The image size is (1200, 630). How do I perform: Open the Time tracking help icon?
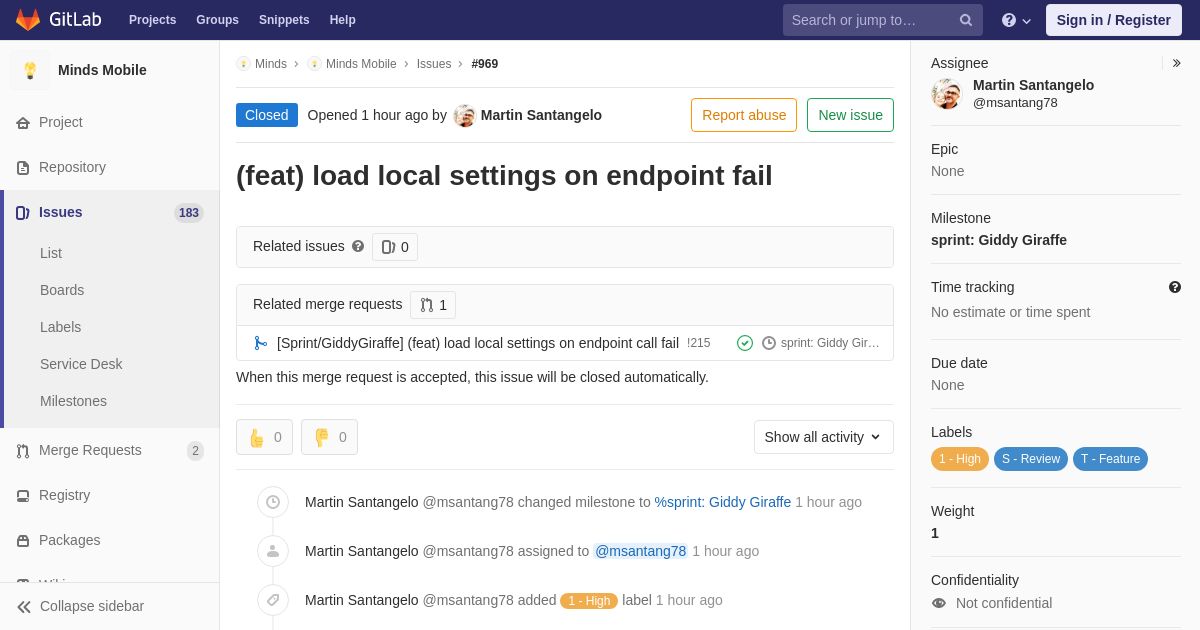click(1175, 287)
